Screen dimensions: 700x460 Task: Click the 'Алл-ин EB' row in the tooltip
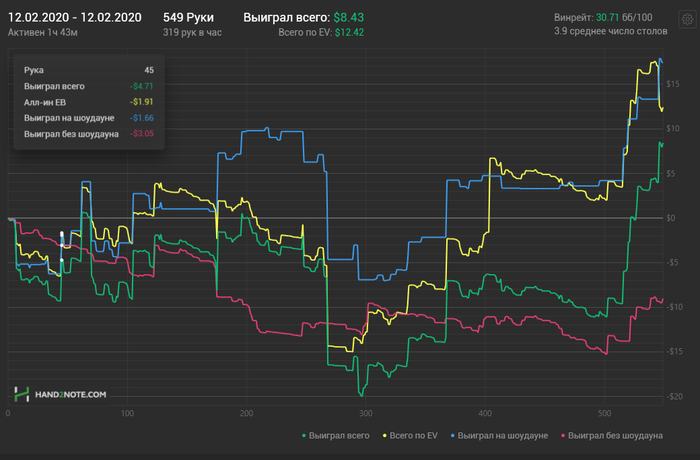88,102
